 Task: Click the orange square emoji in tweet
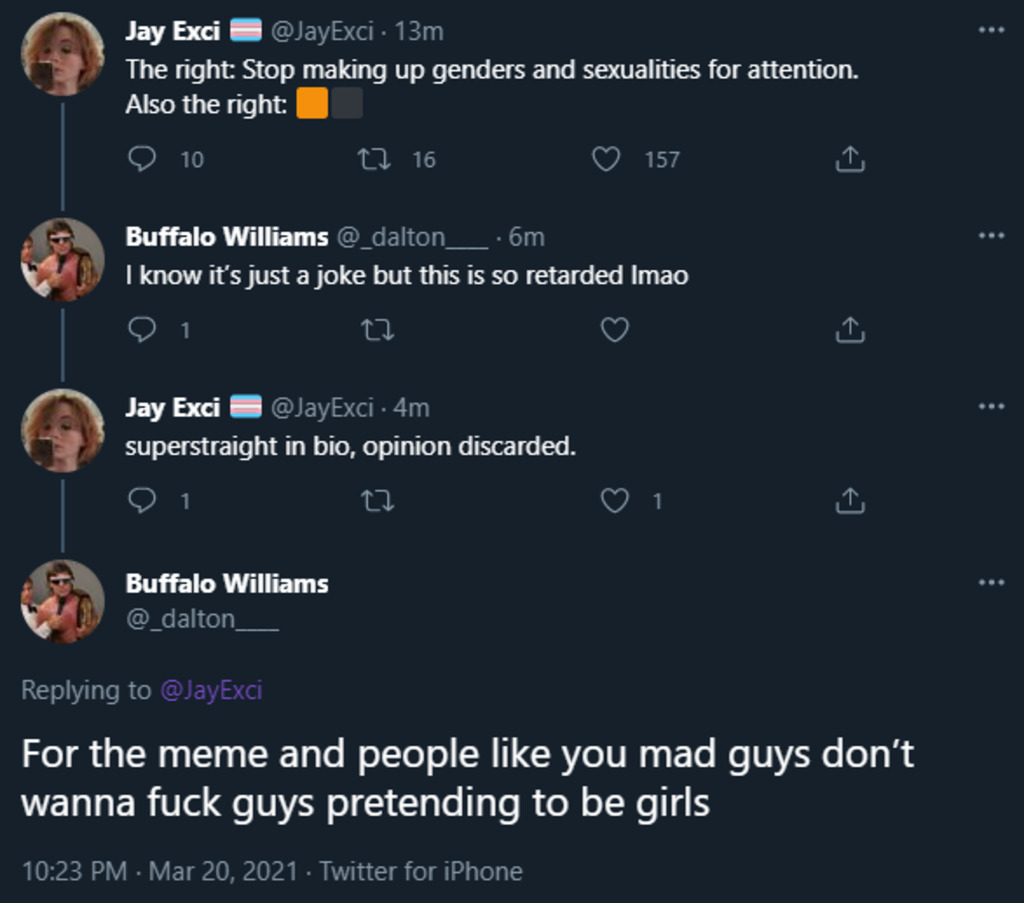click(x=312, y=104)
